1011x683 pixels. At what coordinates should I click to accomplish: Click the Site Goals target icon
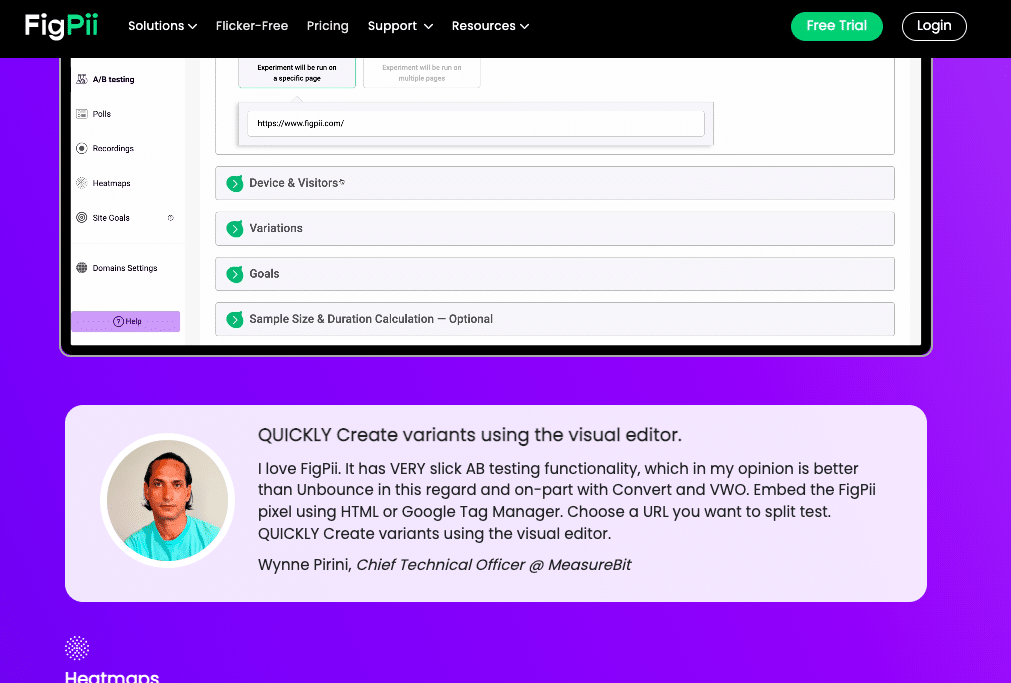point(82,218)
